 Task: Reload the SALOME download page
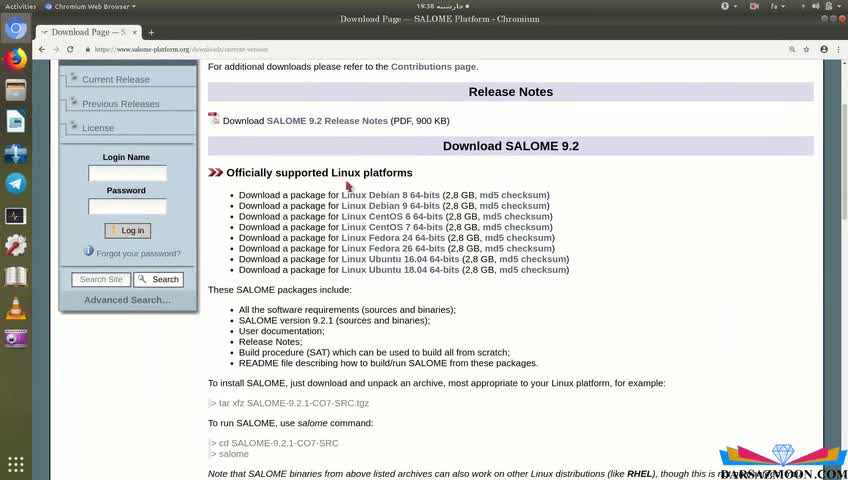pos(70,49)
